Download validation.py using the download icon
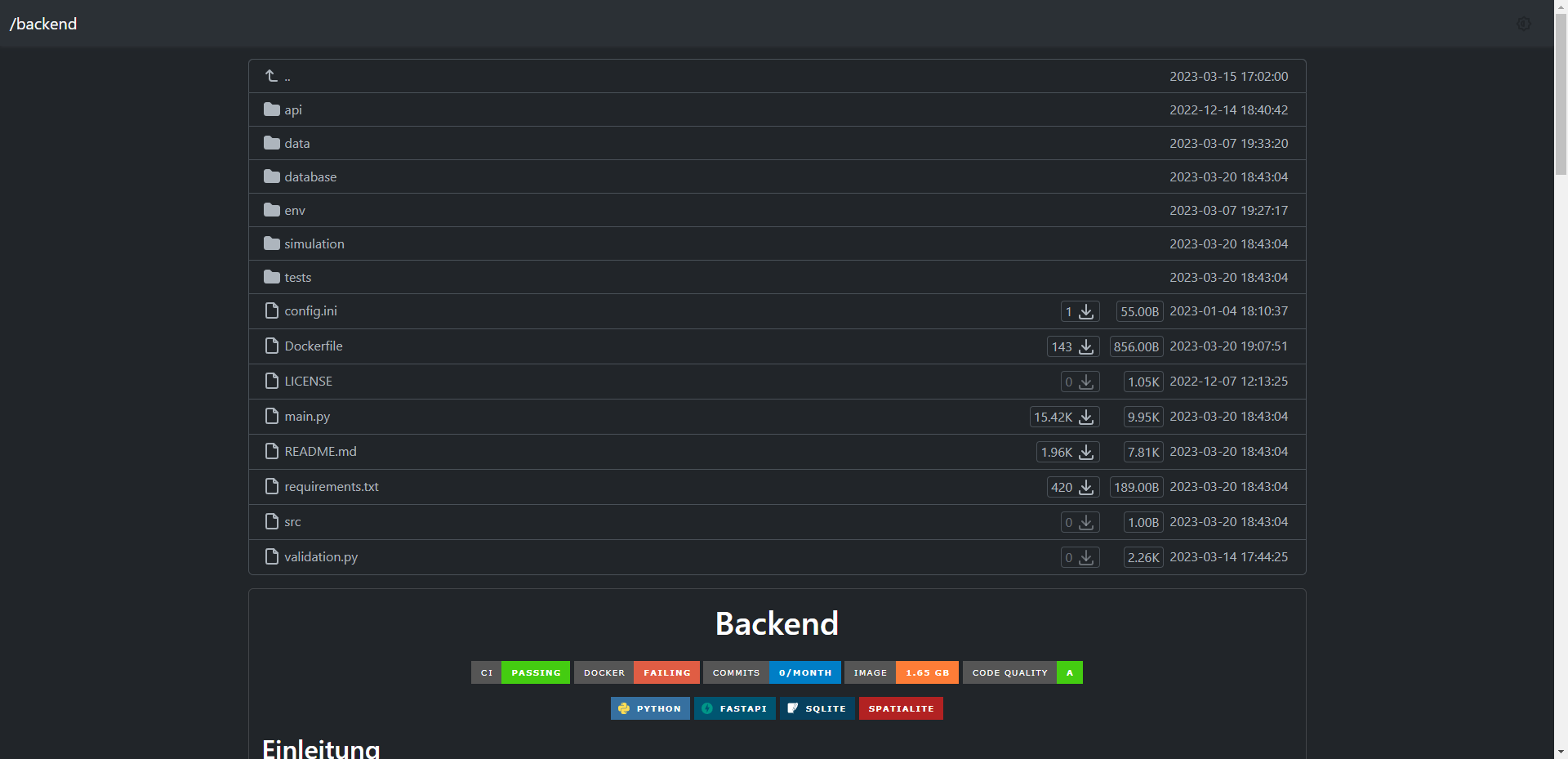The width and height of the screenshot is (1568, 759). 1085,557
